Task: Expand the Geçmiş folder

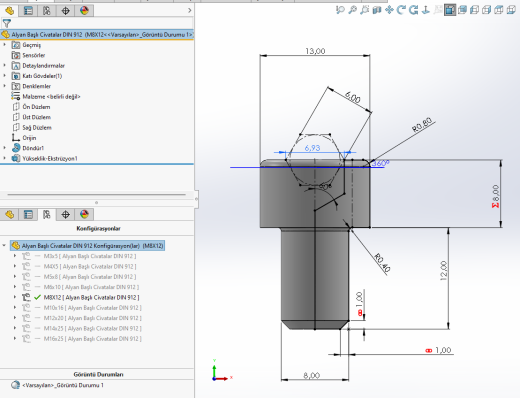Action: (x=4, y=45)
